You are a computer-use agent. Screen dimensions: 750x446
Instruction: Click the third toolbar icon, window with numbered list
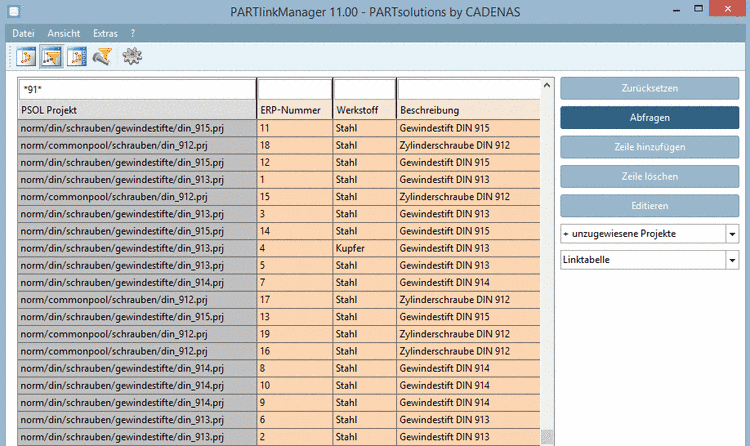(x=77, y=56)
